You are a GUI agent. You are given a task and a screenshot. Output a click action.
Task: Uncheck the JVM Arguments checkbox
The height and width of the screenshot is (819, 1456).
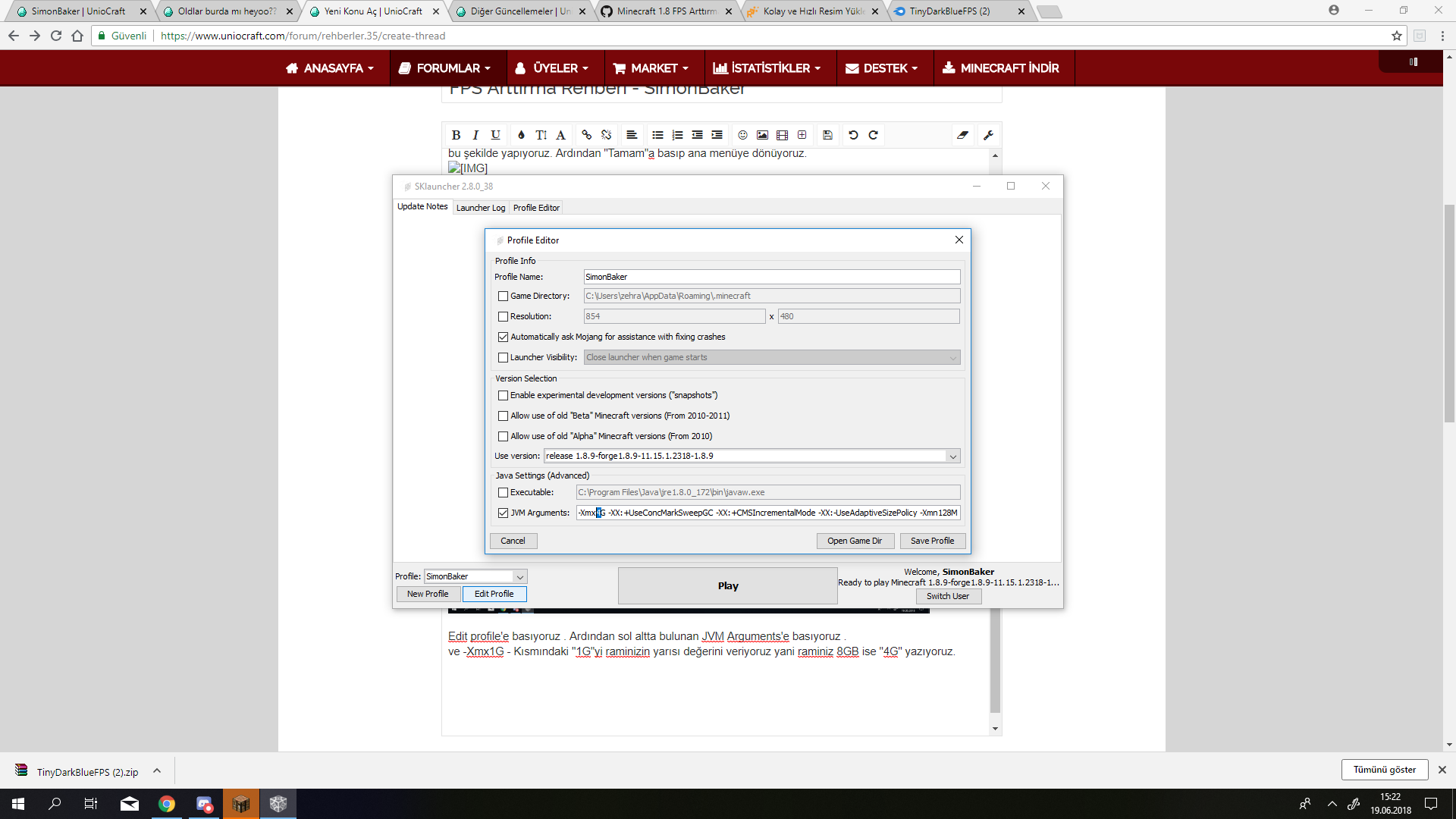[x=503, y=513]
